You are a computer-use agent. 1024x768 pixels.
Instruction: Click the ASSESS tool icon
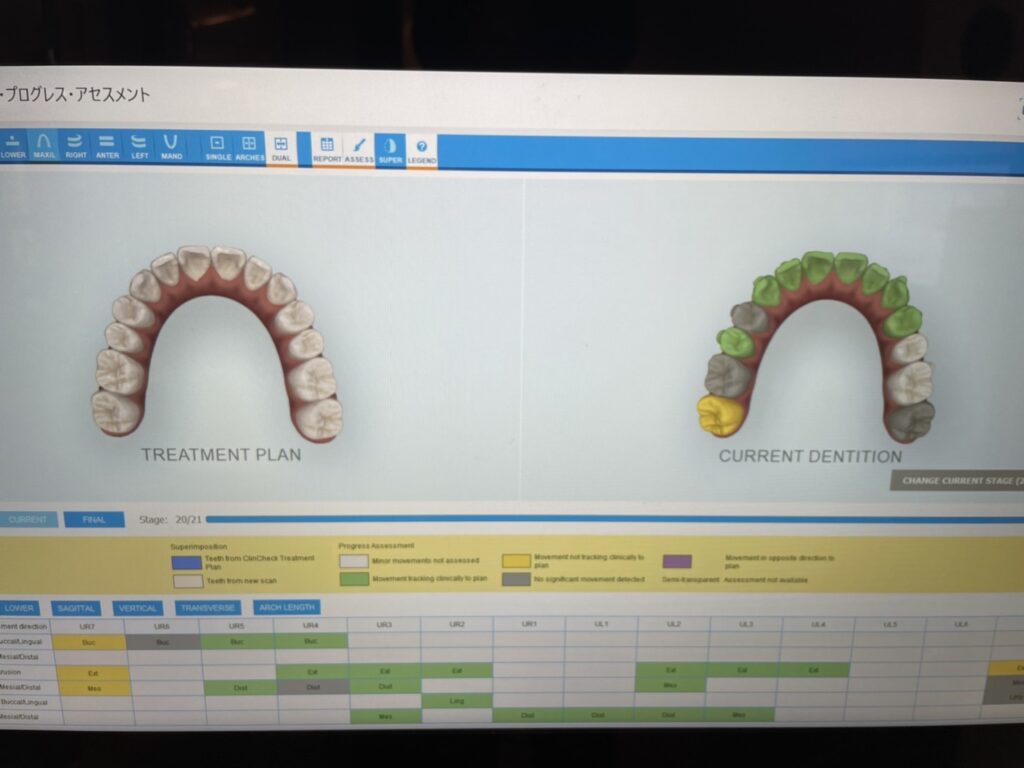359,150
